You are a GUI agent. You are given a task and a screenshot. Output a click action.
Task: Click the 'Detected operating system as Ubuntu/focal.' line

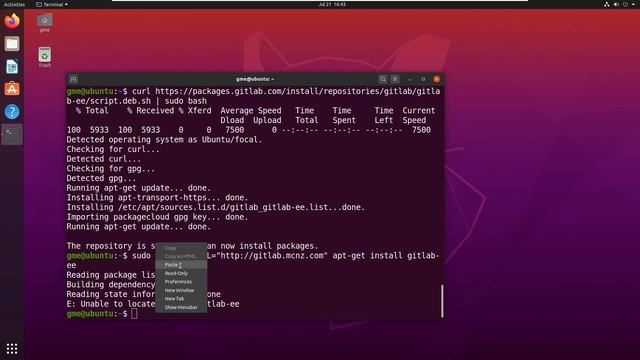click(164, 140)
